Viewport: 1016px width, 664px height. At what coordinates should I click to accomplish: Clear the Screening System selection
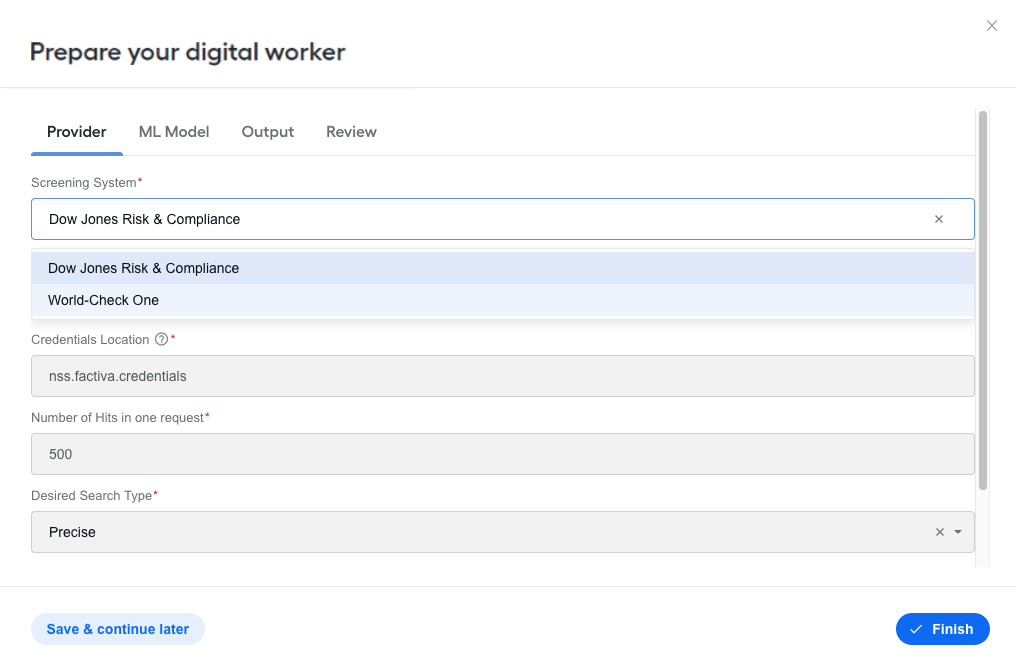[x=938, y=219]
